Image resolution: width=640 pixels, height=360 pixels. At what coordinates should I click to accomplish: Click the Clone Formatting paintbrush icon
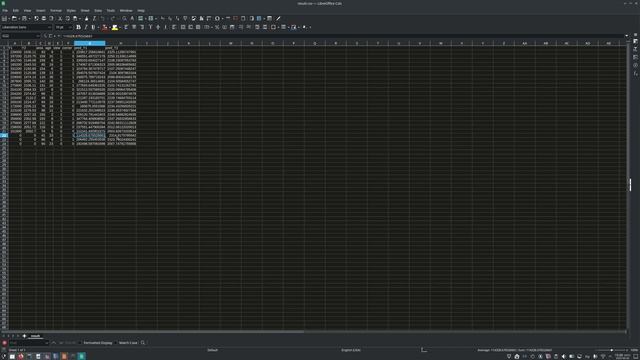pos(86,18)
